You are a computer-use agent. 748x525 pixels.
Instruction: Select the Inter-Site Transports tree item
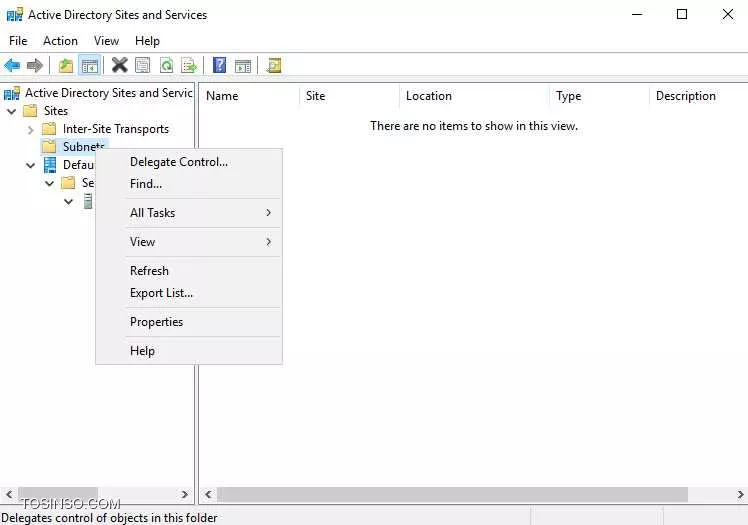coord(116,129)
